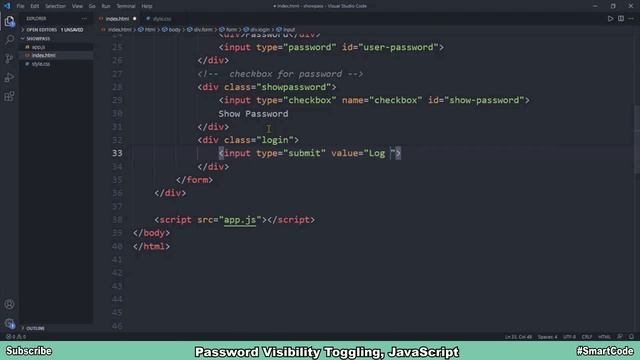
Task: Click the closing body tag
Action: coord(151,233)
